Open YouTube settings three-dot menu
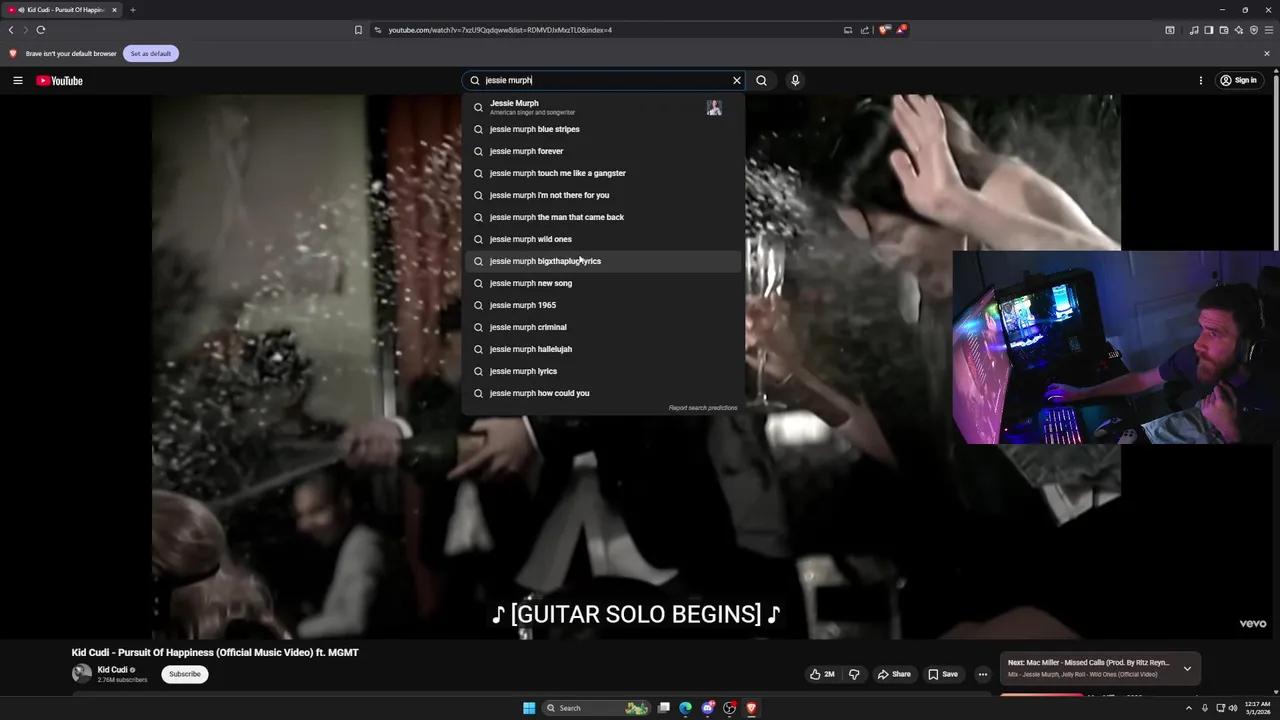This screenshot has height=720, width=1280. pos(1201,81)
